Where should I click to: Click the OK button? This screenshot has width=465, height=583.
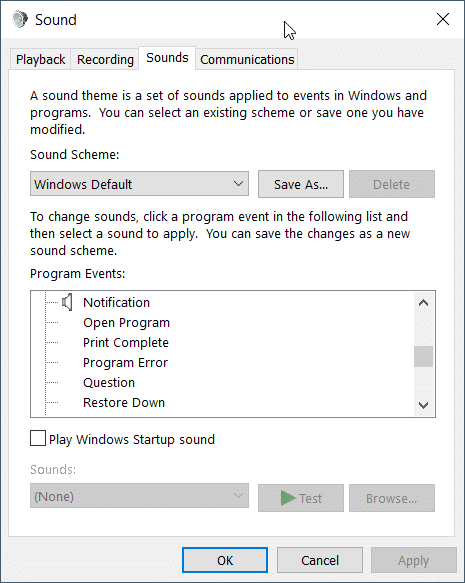225,560
